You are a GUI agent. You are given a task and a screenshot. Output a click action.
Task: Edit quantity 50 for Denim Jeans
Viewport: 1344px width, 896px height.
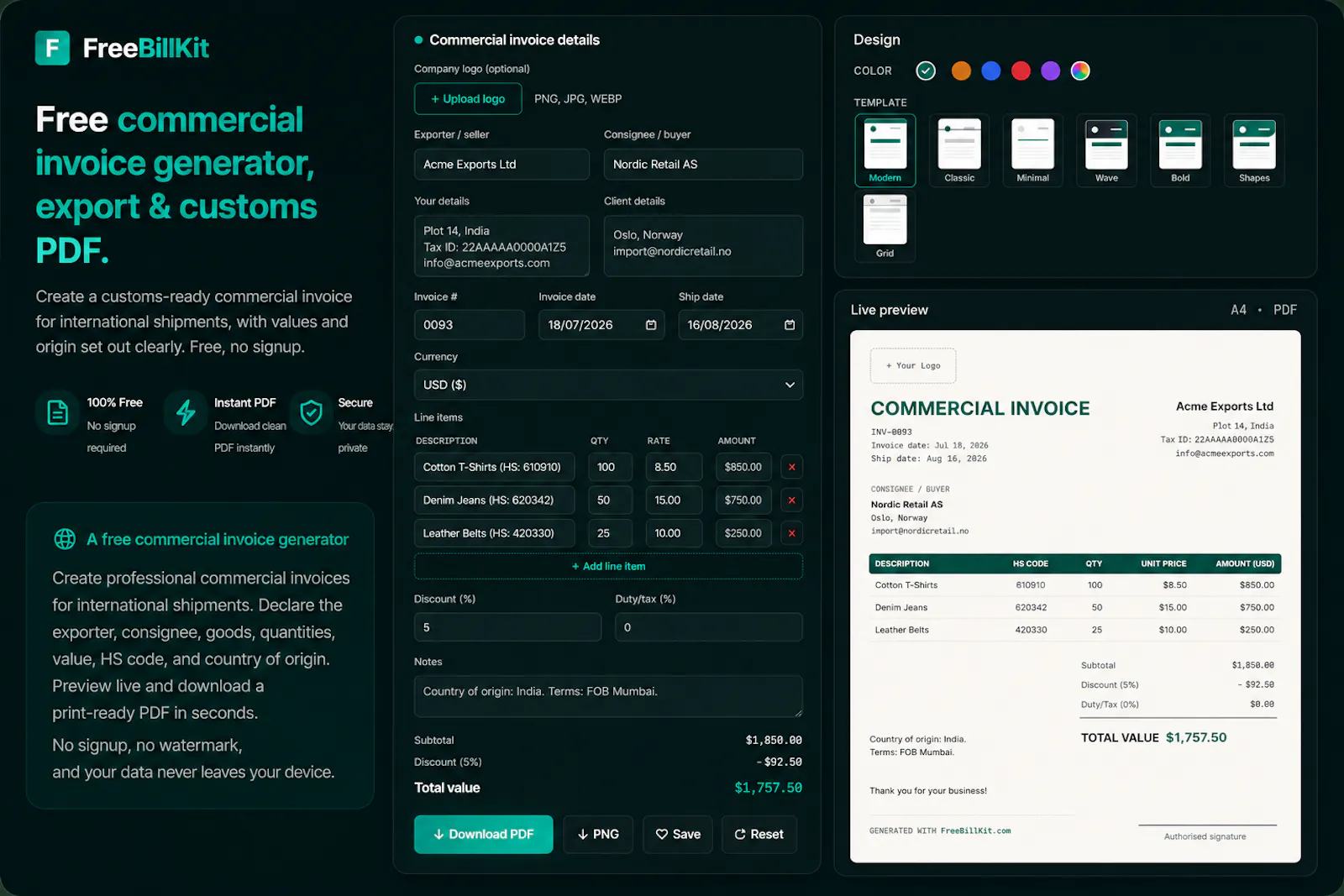pos(611,500)
